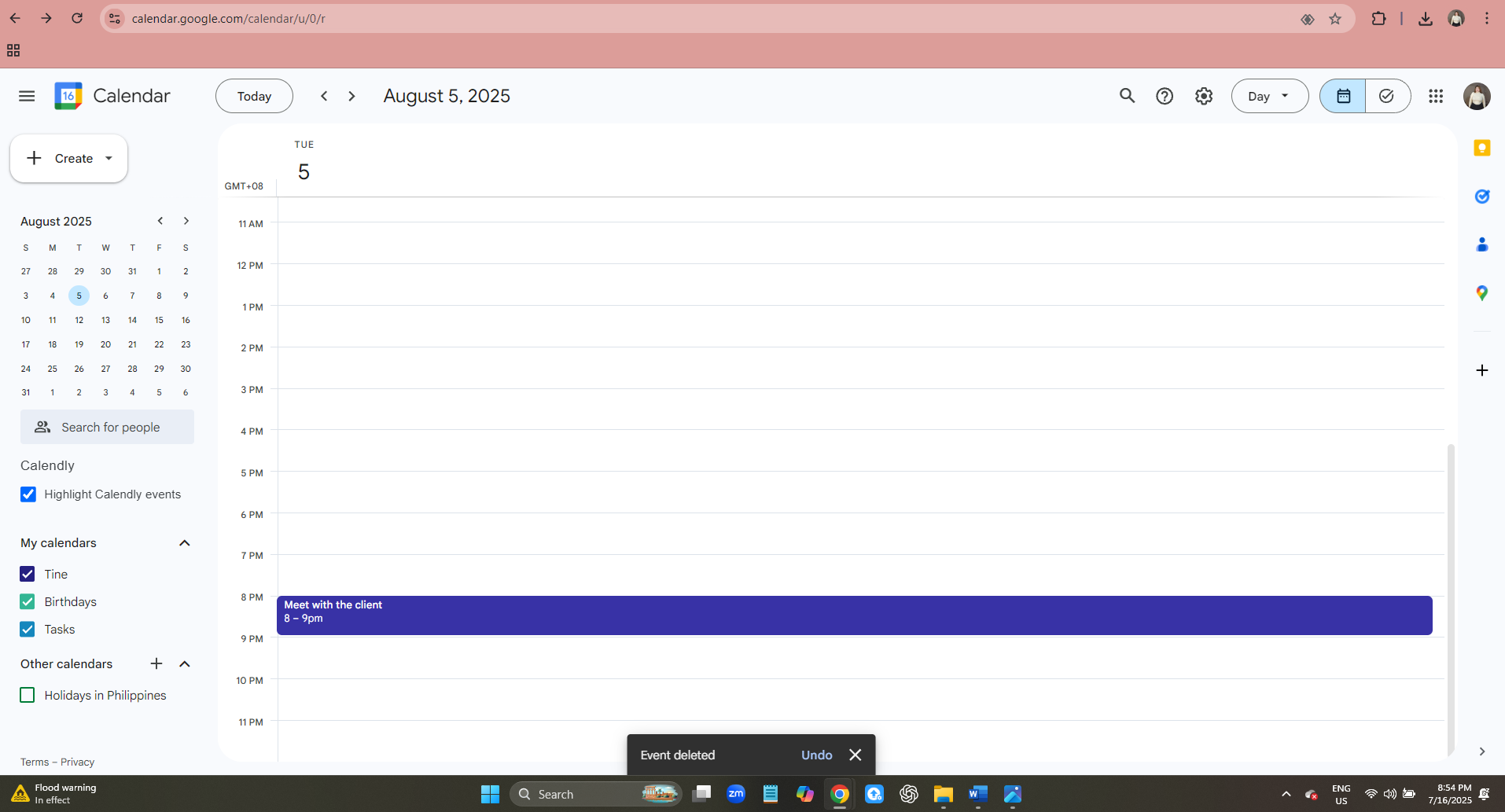Open the Terms link
This screenshot has width=1505, height=812.
[35, 762]
